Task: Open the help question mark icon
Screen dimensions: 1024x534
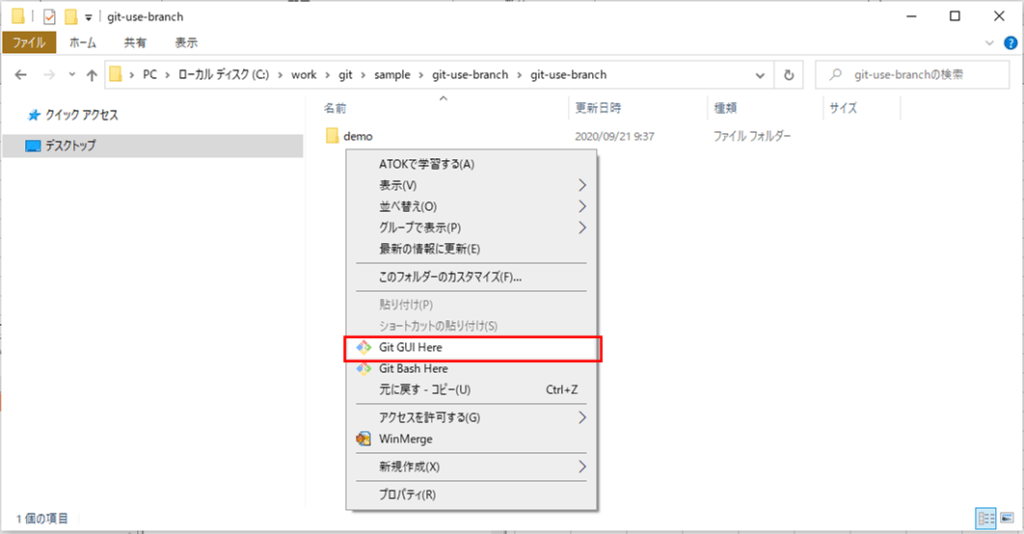Action: point(1009,42)
